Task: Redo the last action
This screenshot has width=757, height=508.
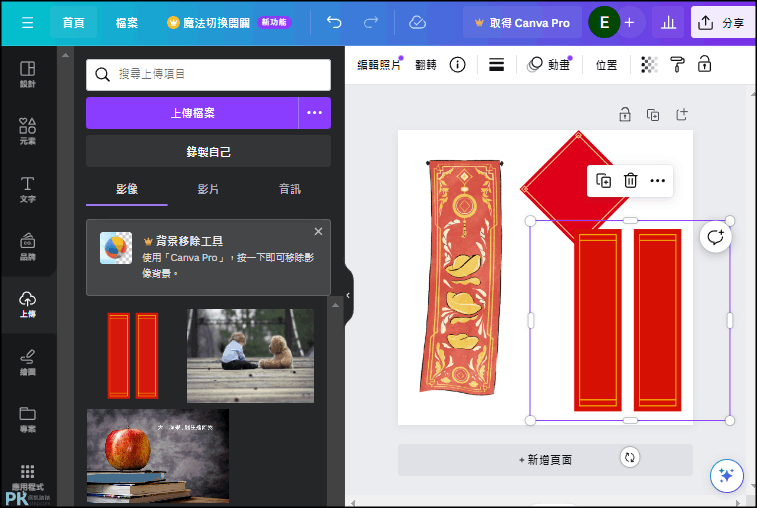Action: click(x=370, y=22)
